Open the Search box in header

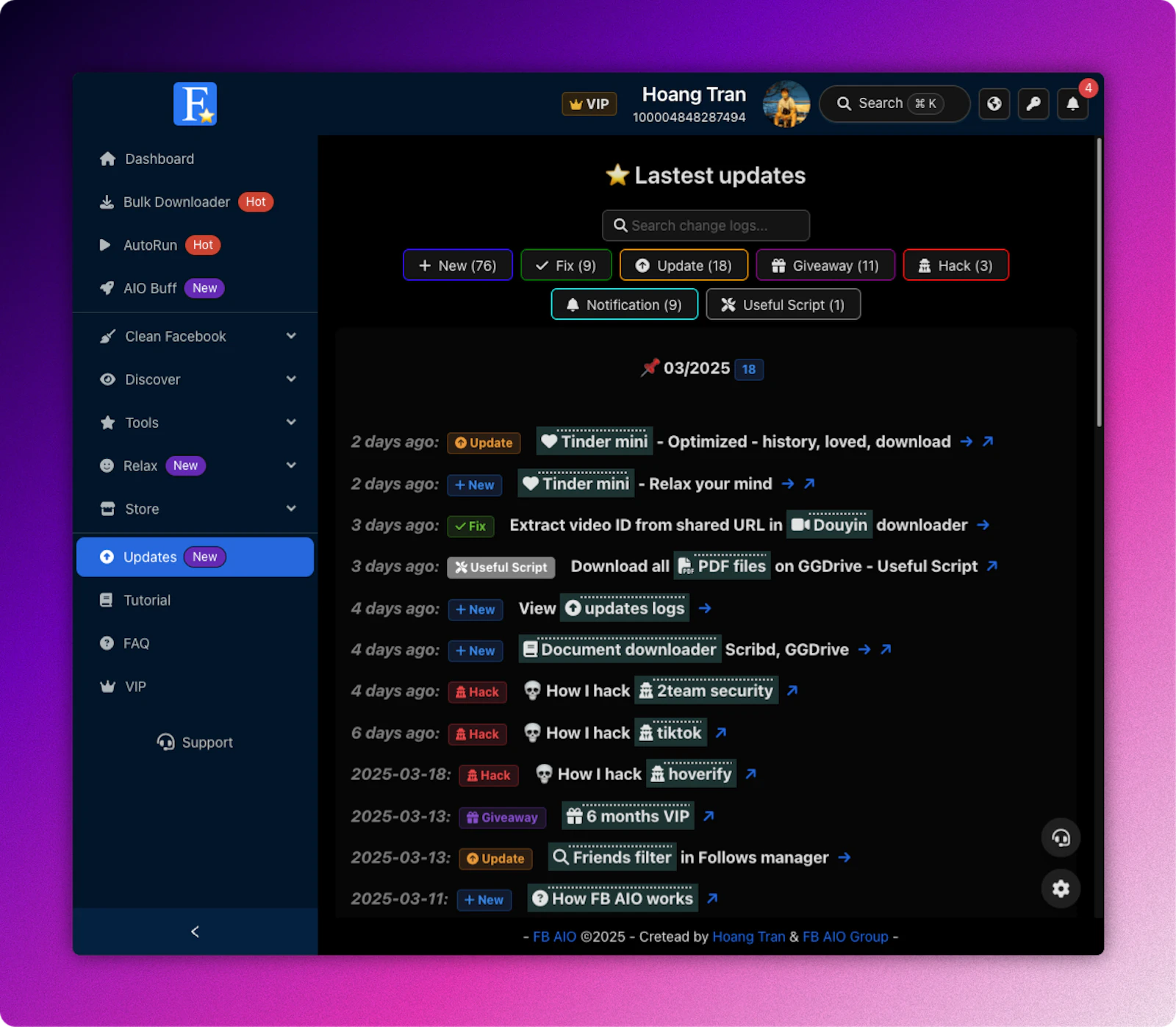(x=894, y=104)
